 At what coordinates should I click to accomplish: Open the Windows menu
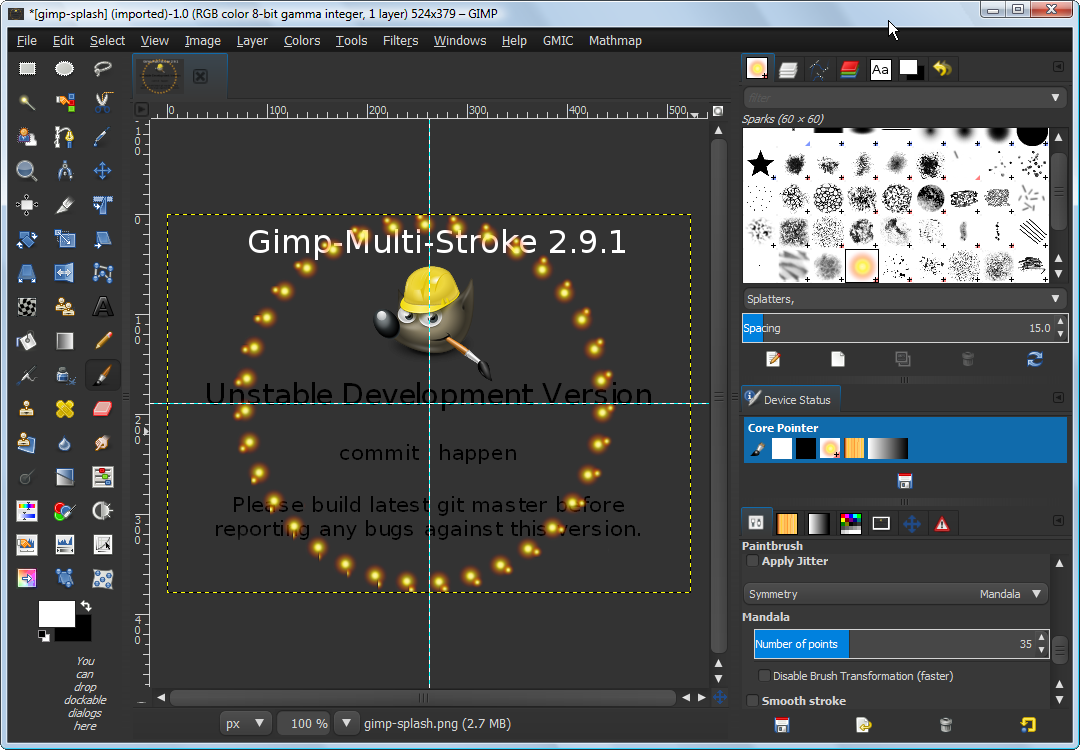point(460,41)
